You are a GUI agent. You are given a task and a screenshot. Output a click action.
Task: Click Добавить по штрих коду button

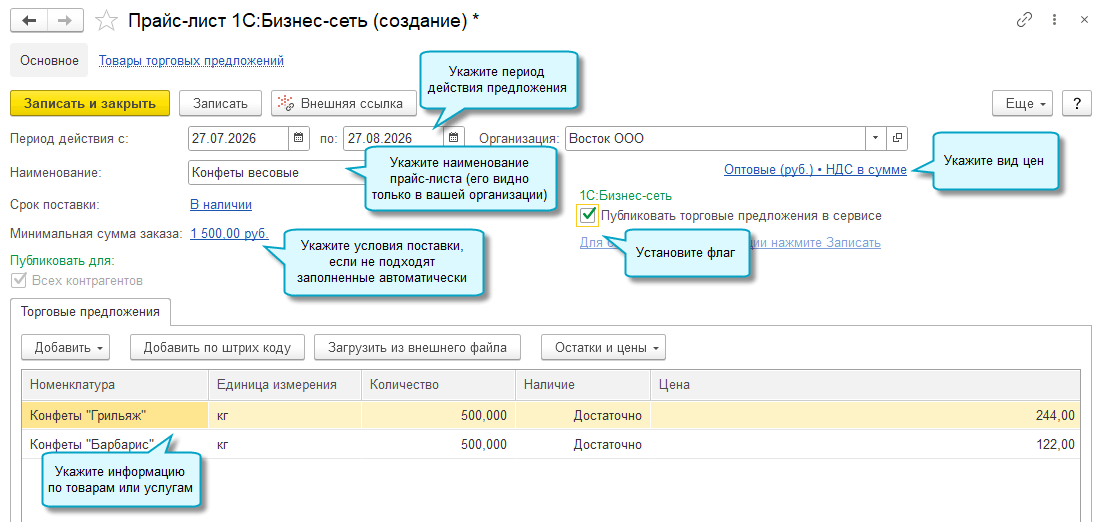[x=218, y=347]
